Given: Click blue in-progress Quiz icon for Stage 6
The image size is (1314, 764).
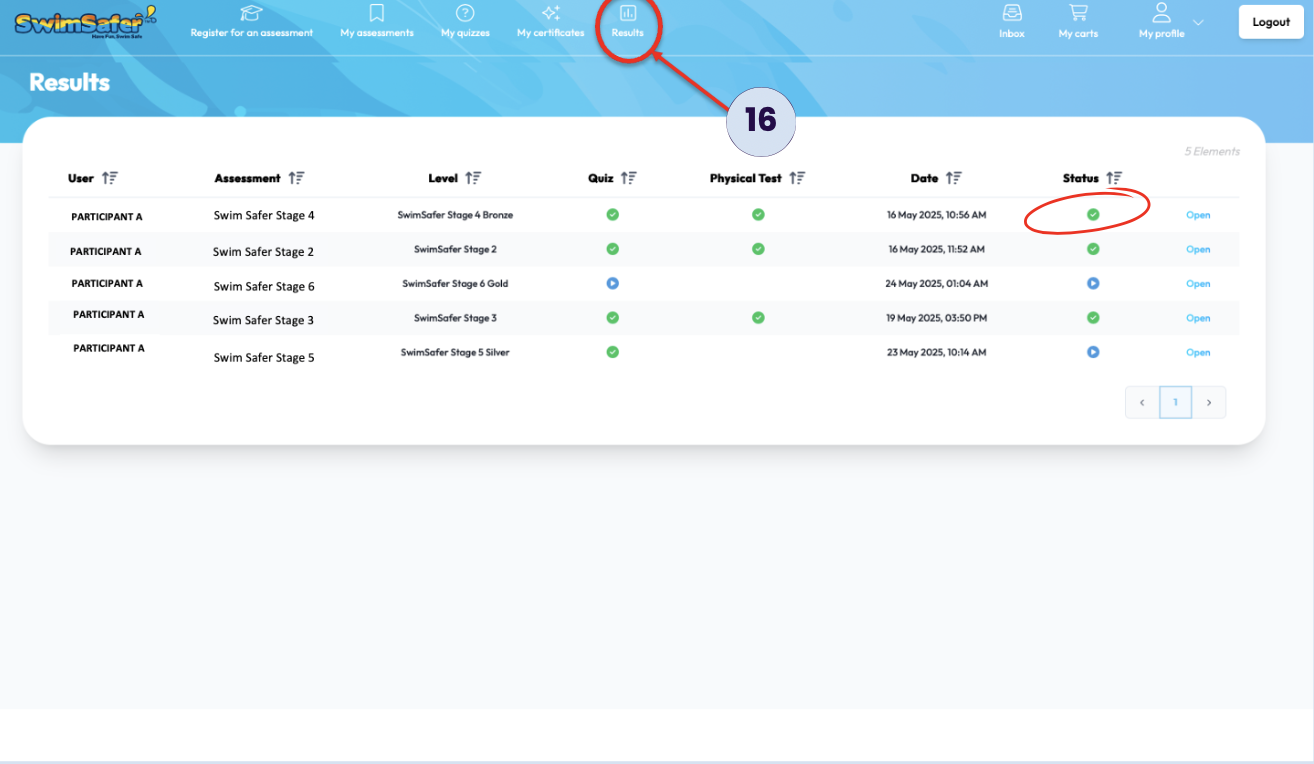Looking at the screenshot, I should click(613, 284).
